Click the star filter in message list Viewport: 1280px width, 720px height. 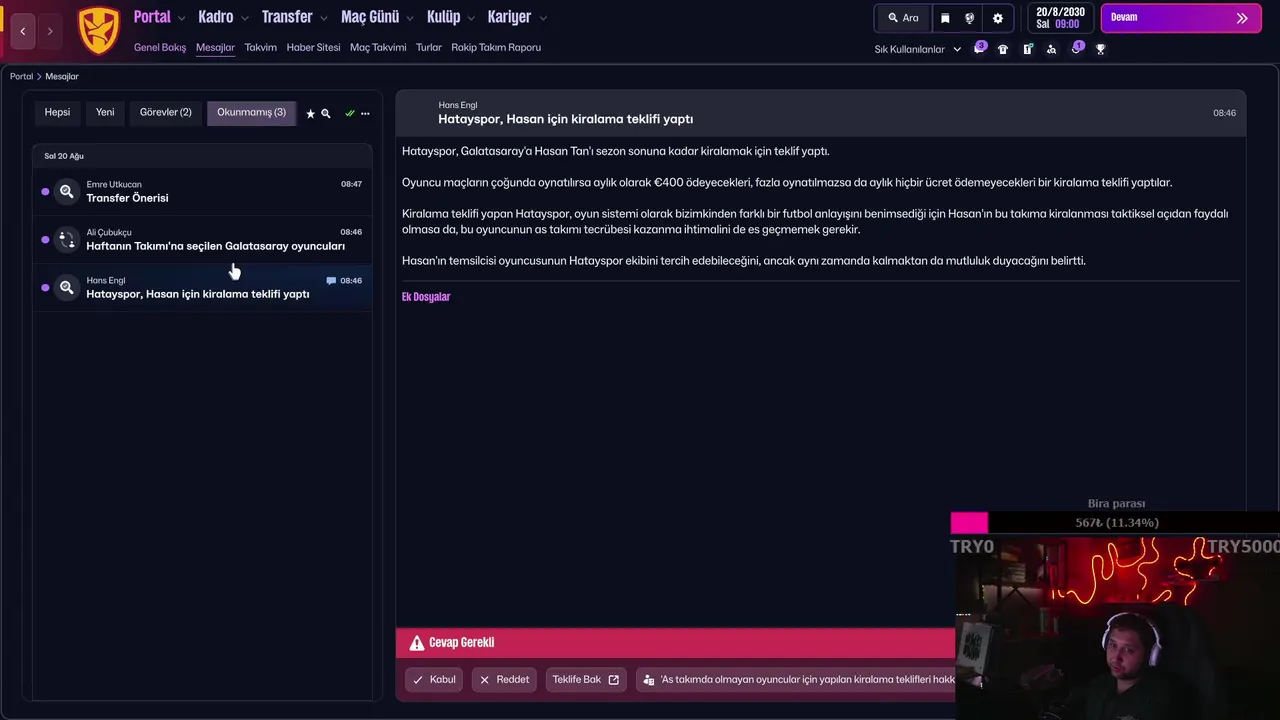click(x=310, y=114)
